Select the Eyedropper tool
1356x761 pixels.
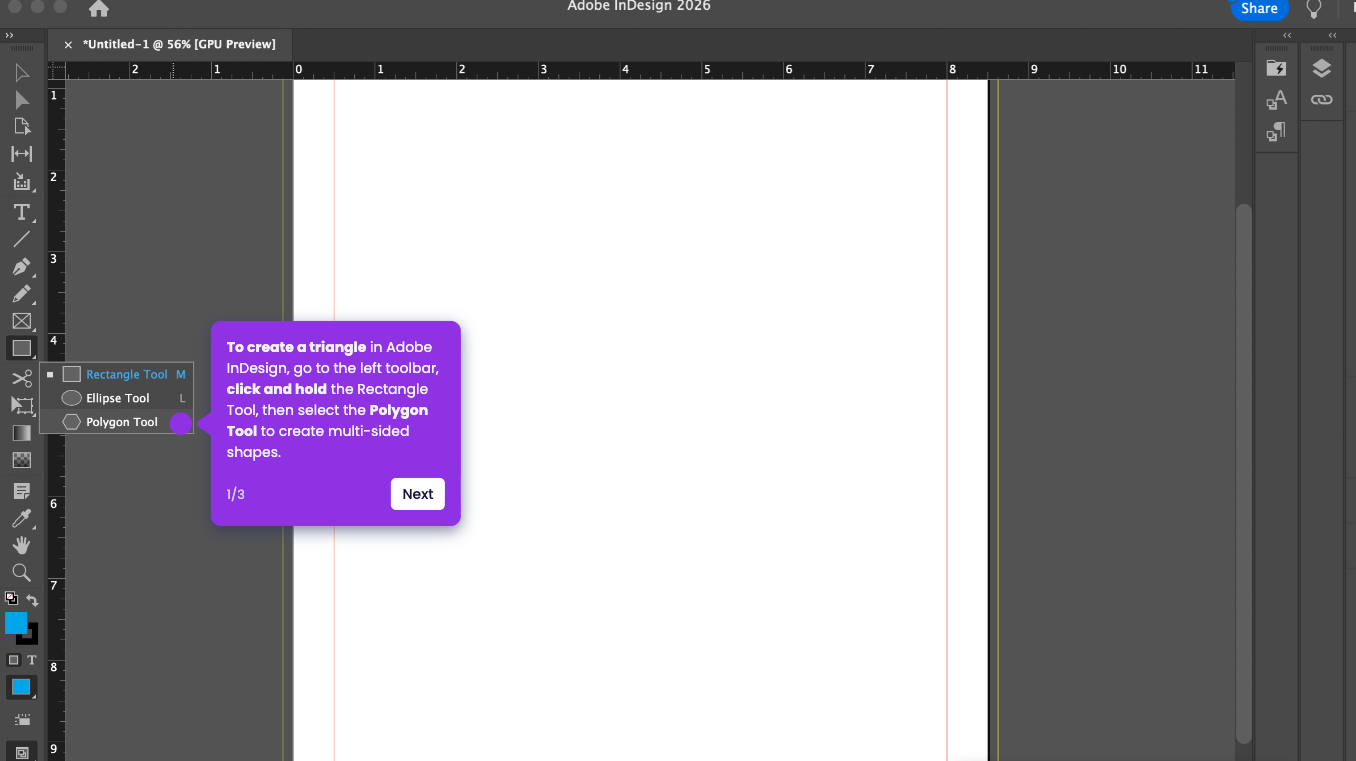point(22,518)
